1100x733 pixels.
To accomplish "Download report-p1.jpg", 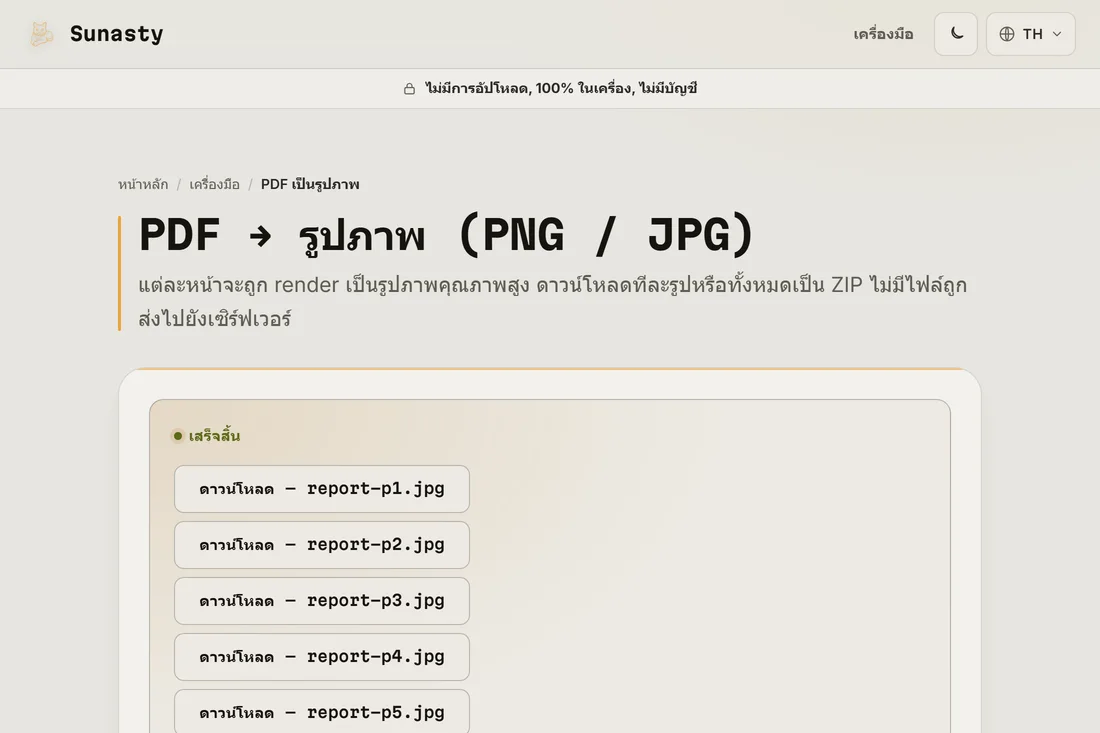I will click(322, 489).
